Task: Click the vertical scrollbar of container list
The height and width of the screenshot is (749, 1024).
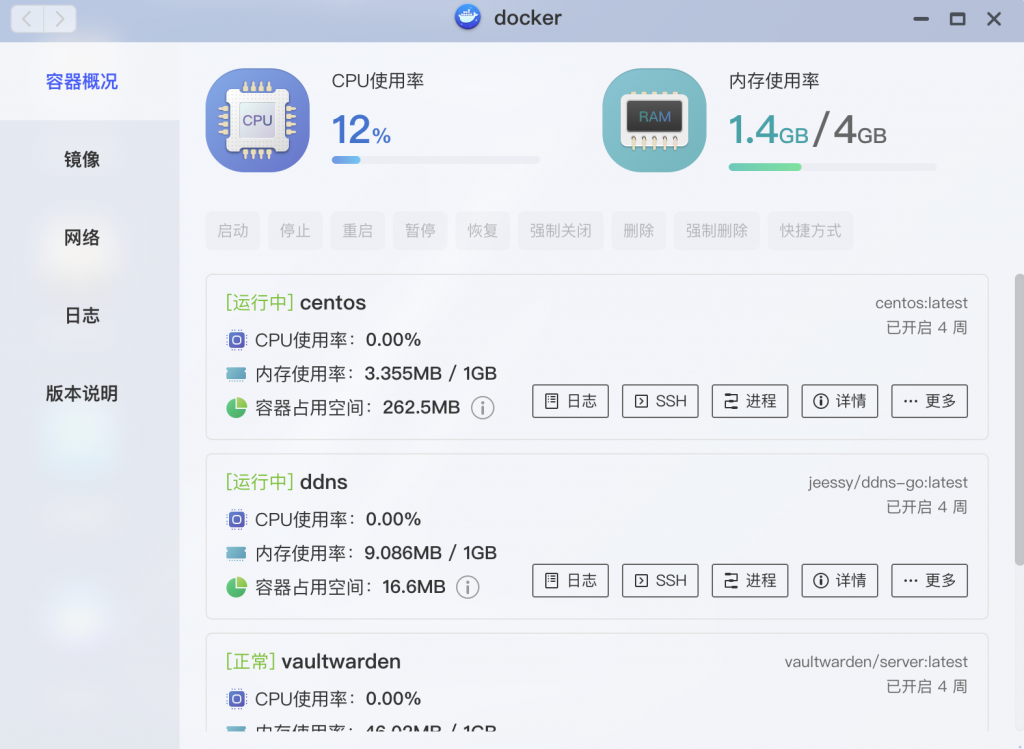Action: [x=1019, y=419]
